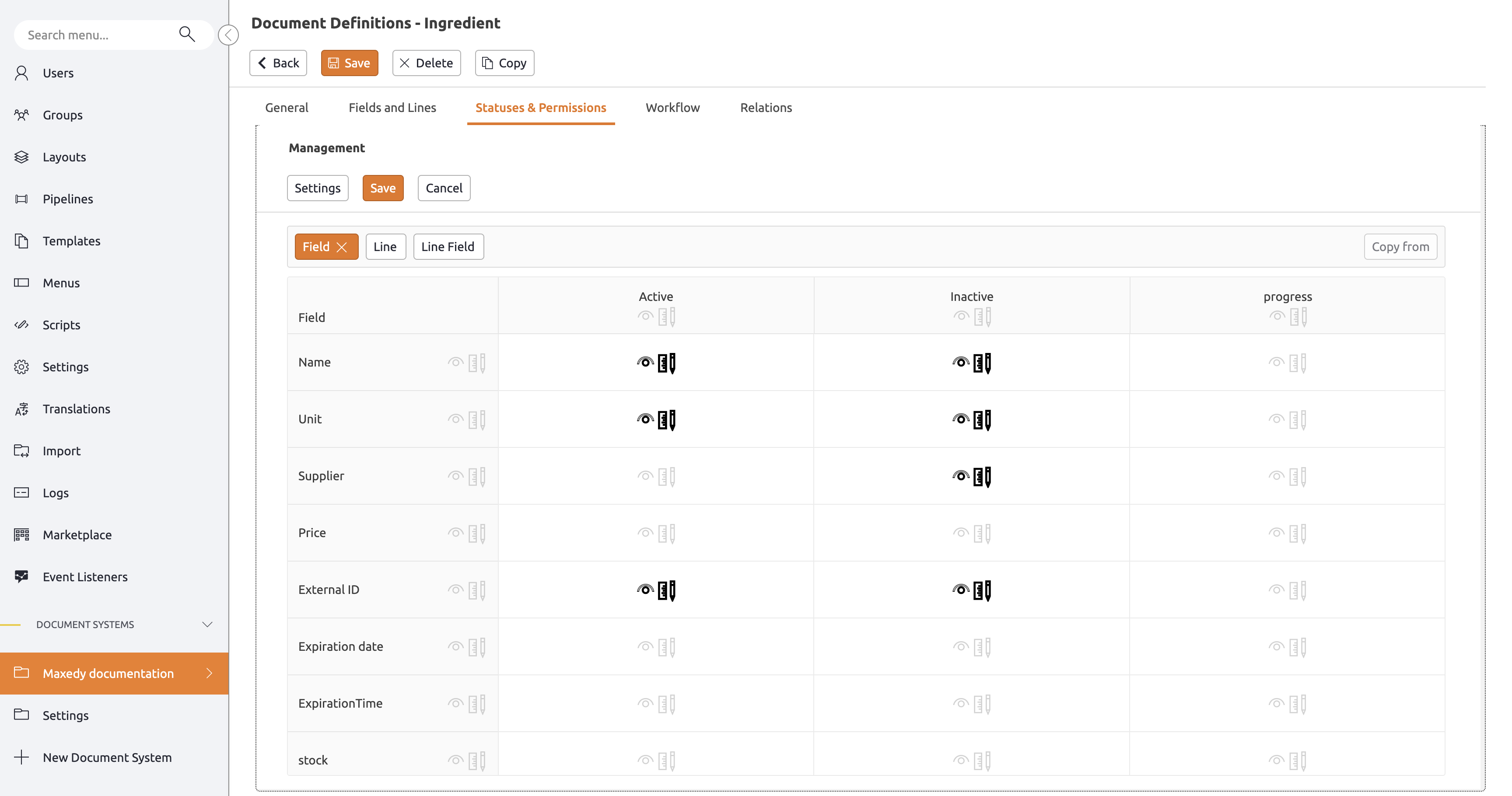This screenshot has height=796, width=1512.
Task: Click the Cancel button in Management
Action: [x=444, y=188]
